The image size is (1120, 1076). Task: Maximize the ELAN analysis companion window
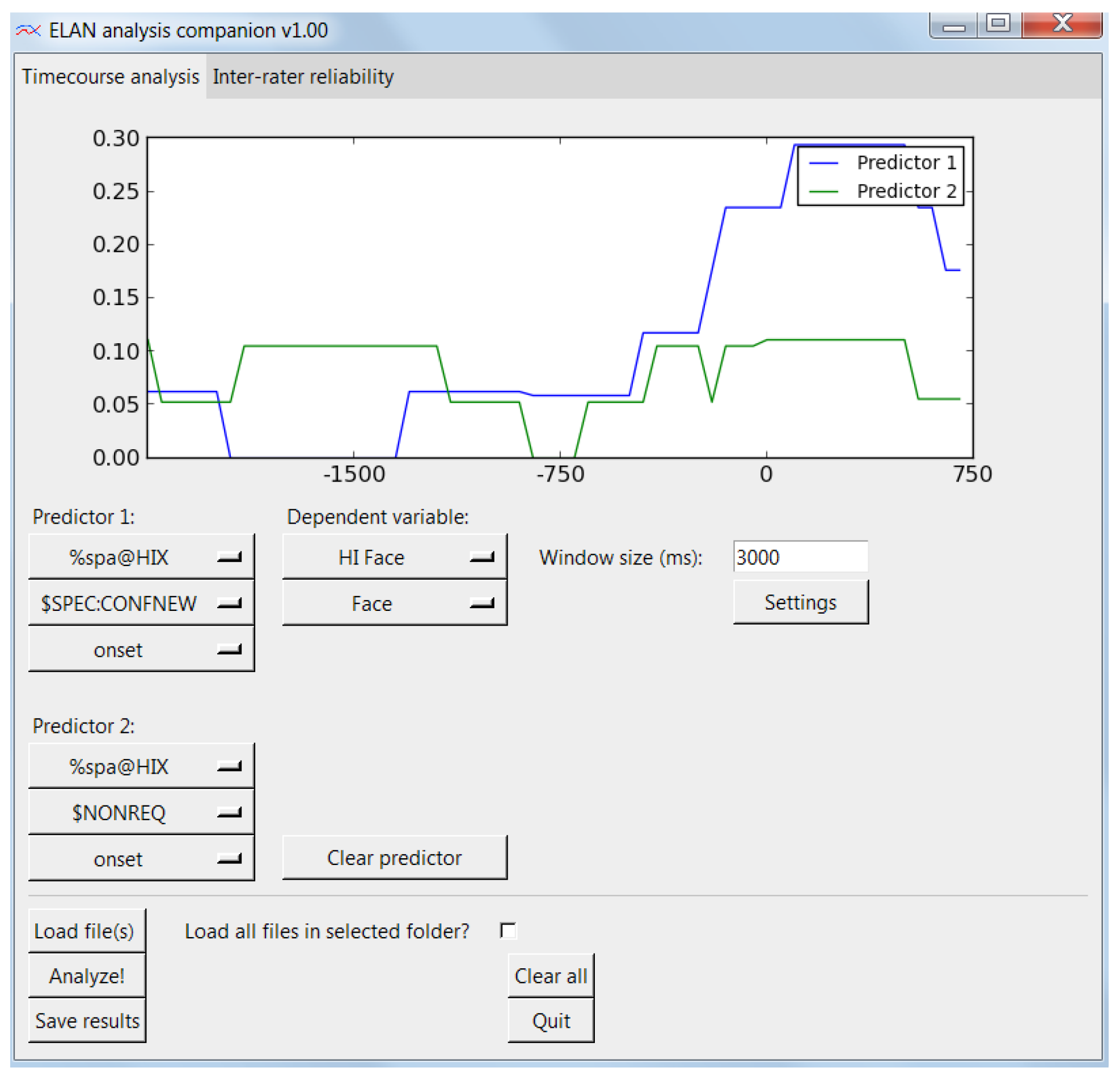pyautogui.click(x=998, y=24)
